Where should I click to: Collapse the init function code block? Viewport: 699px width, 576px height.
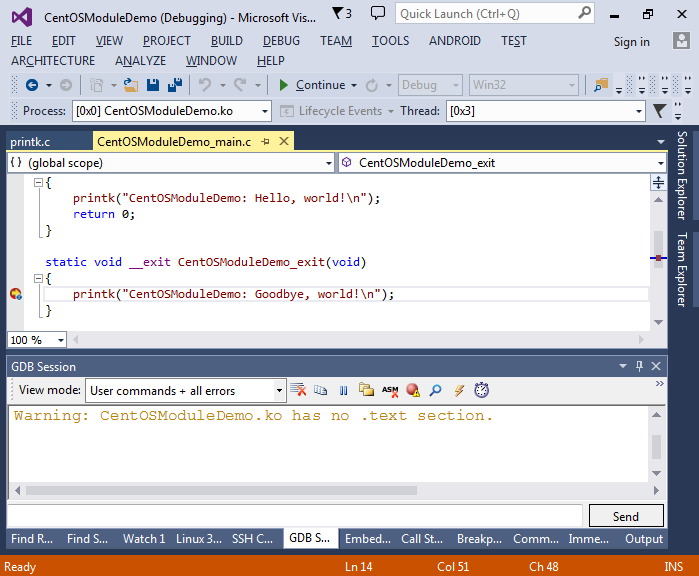pyautogui.click(x=38, y=182)
